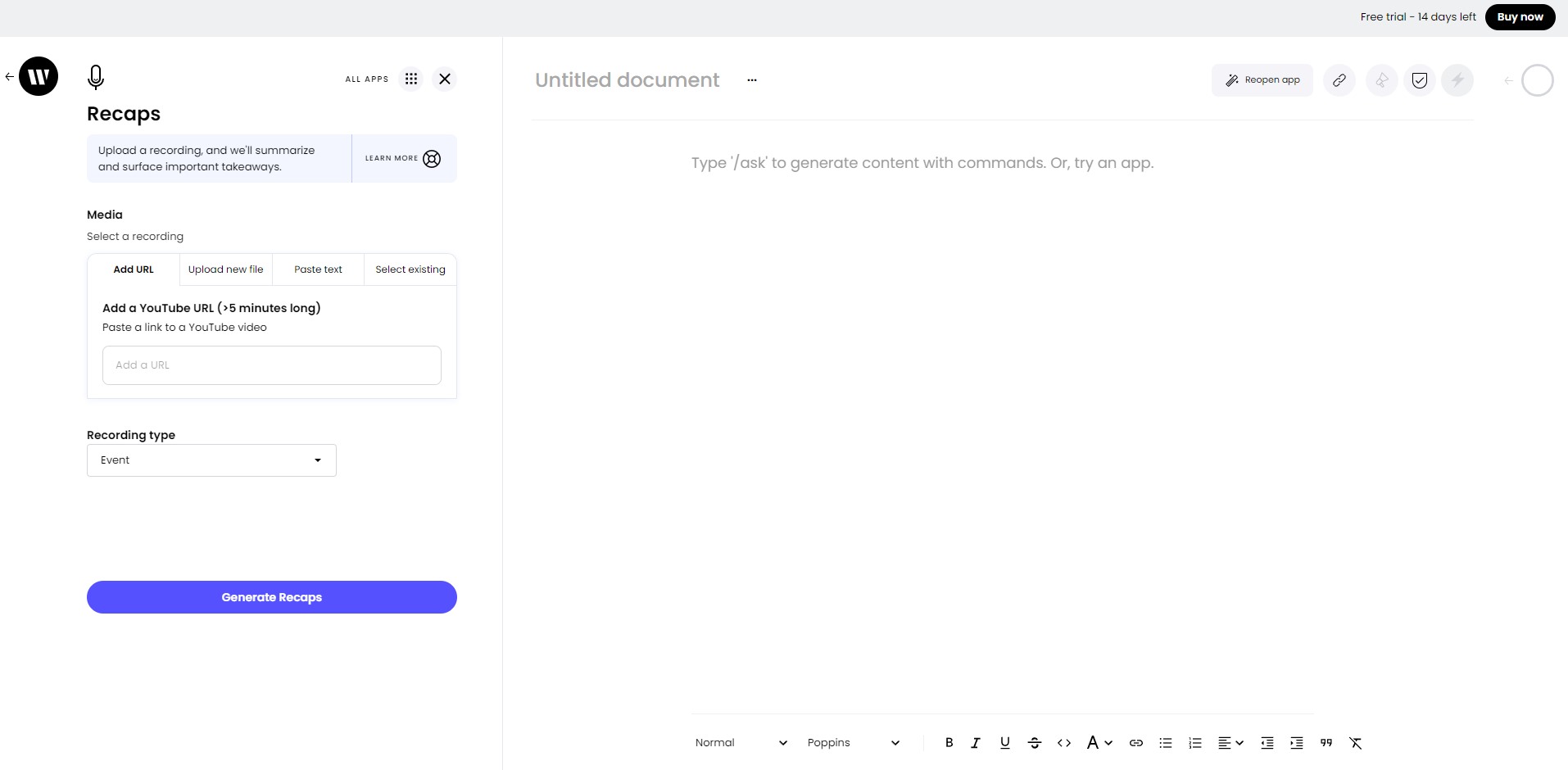Increase indent of text
The height and width of the screenshot is (770, 1568).
point(1297,743)
